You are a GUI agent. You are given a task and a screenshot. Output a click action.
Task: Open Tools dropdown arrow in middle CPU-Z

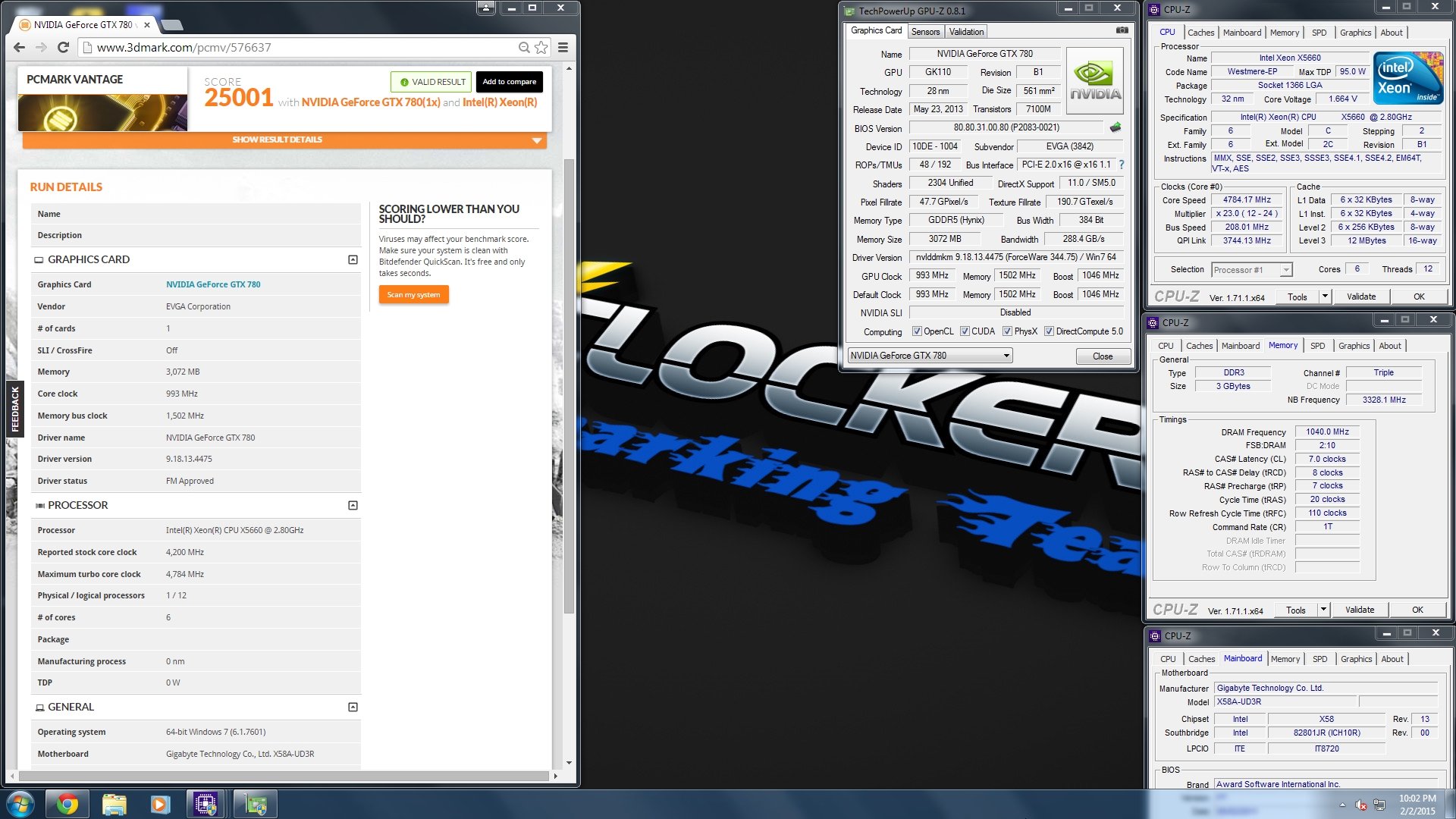tap(1323, 610)
